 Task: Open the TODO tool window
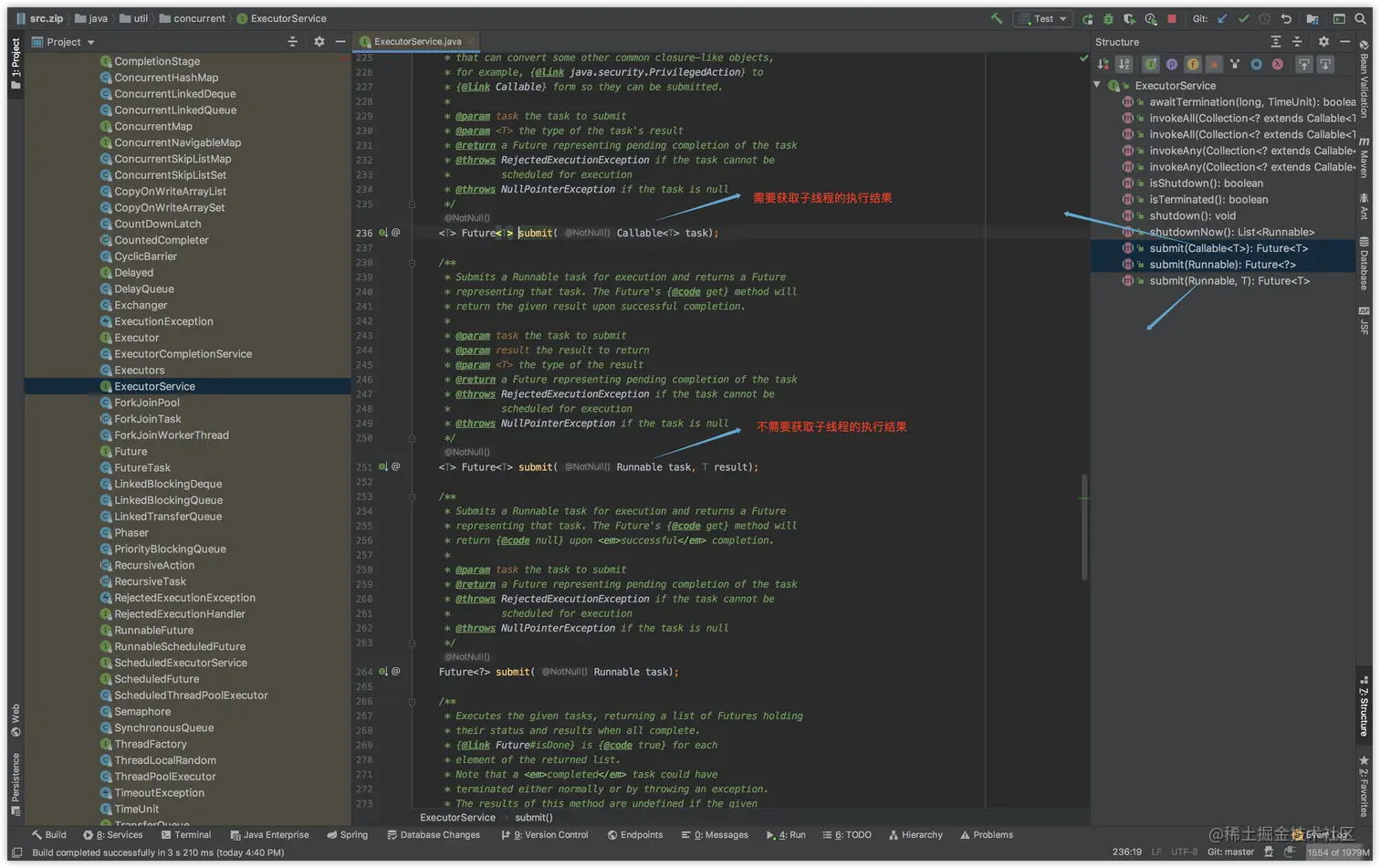coord(847,835)
